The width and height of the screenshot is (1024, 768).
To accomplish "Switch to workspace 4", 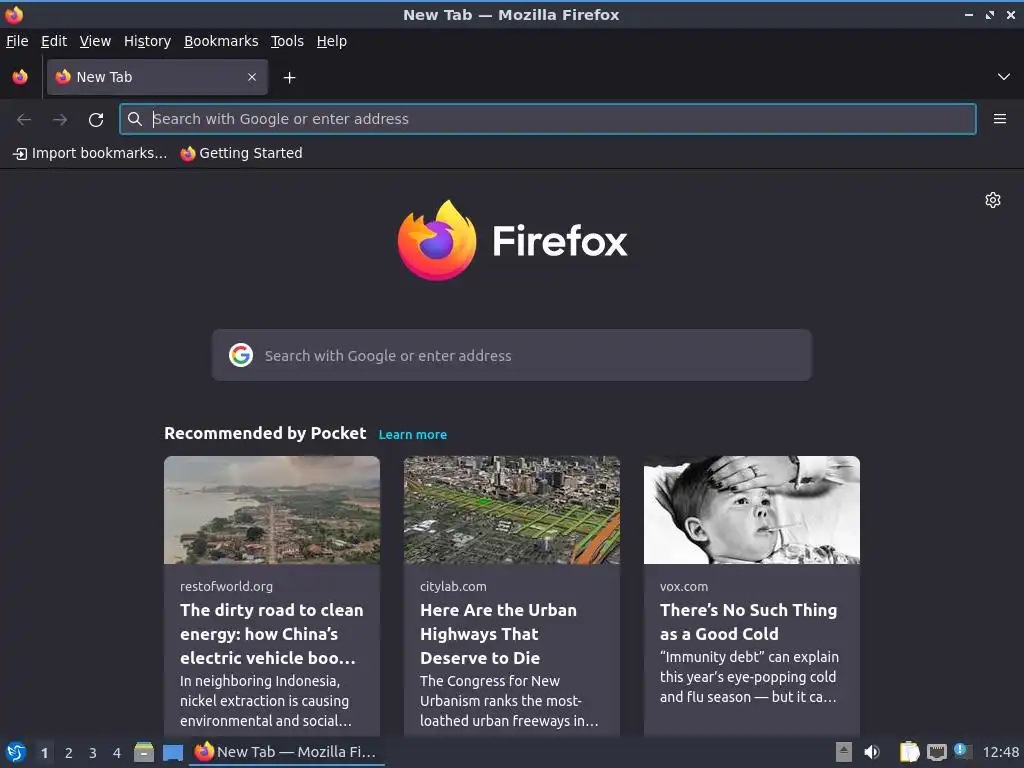I will click(117, 753).
